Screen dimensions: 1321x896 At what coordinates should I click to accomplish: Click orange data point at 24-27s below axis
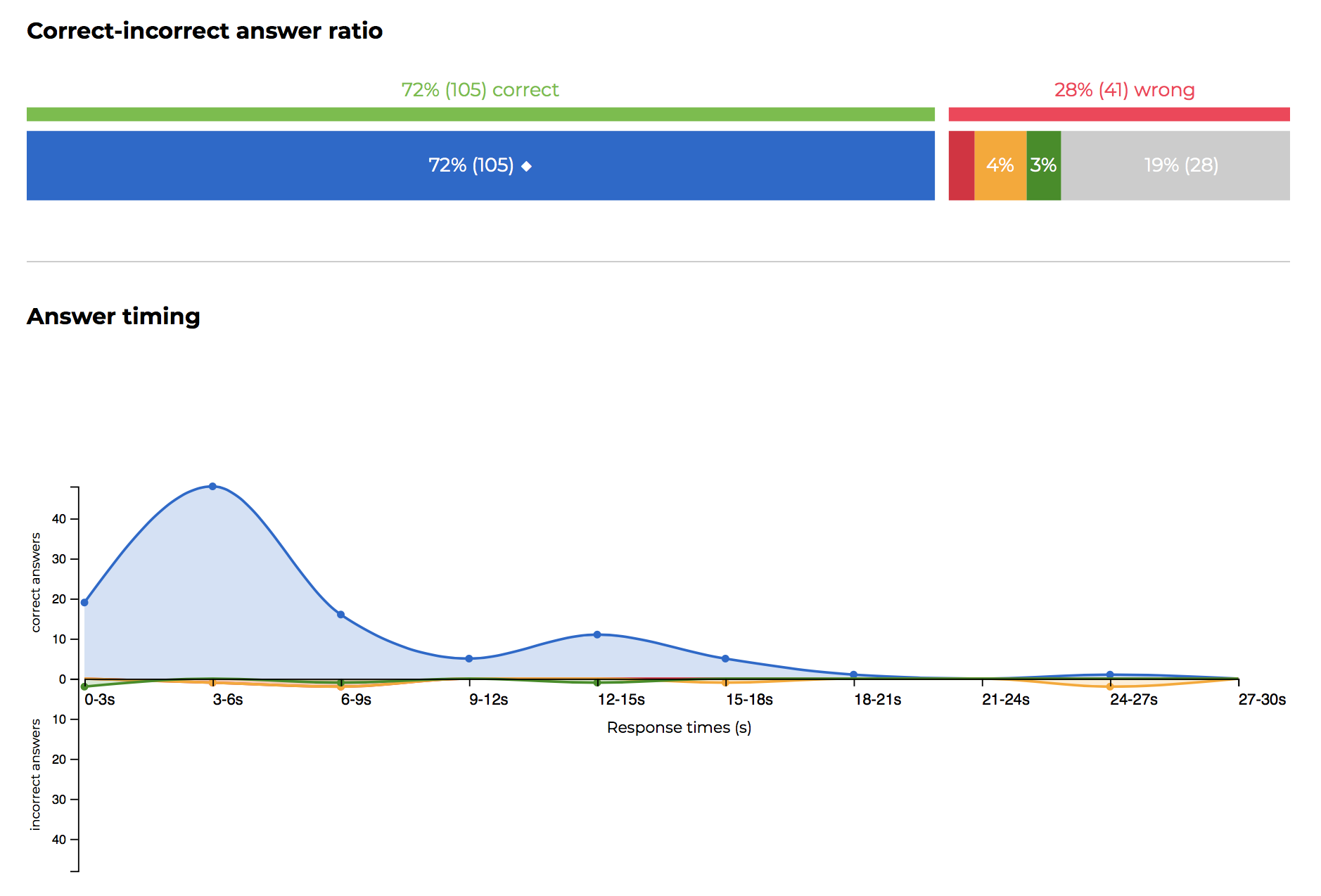click(x=1110, y=686)
